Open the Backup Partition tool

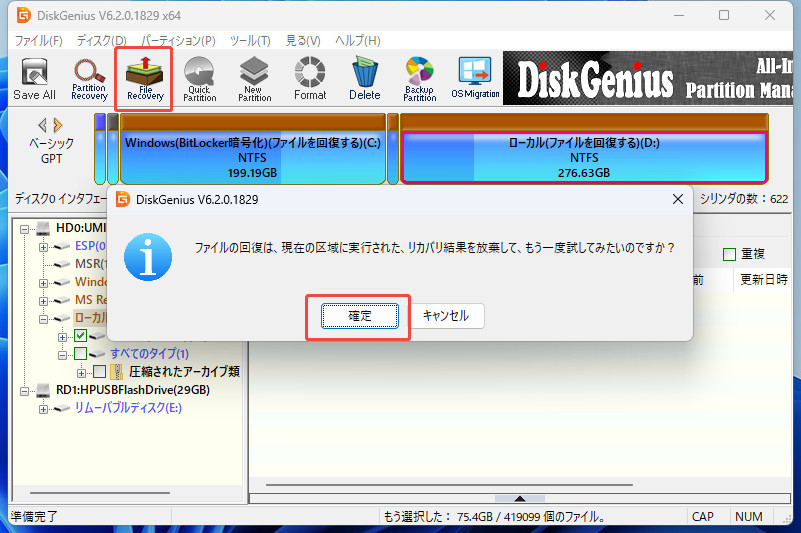[x=419, y=78]
